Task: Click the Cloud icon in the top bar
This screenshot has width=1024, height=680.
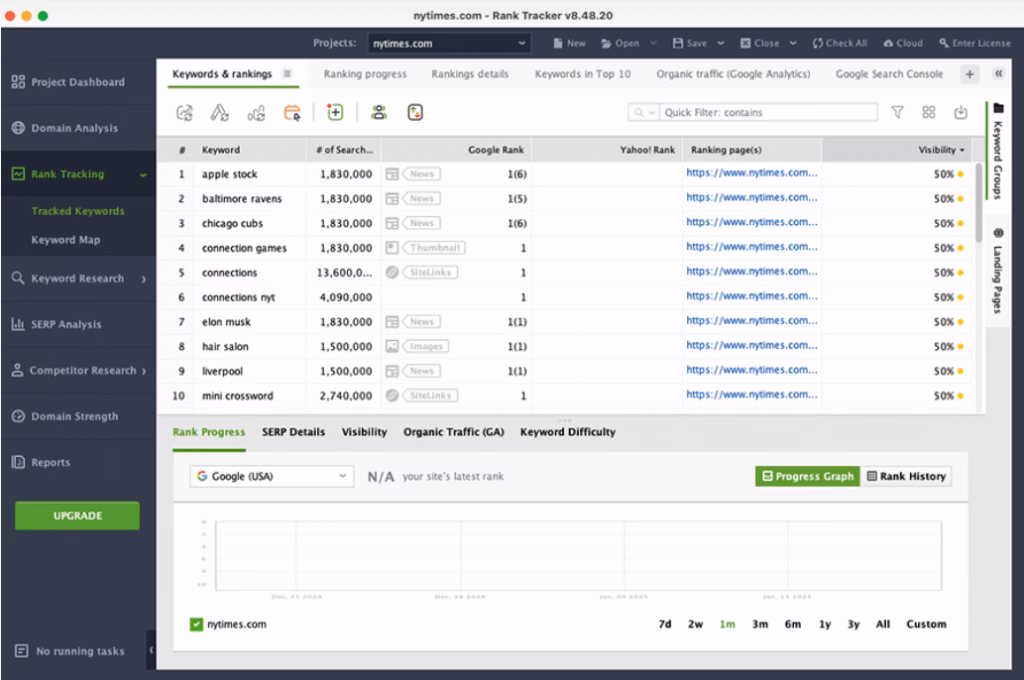Action: tap(902, 43)
